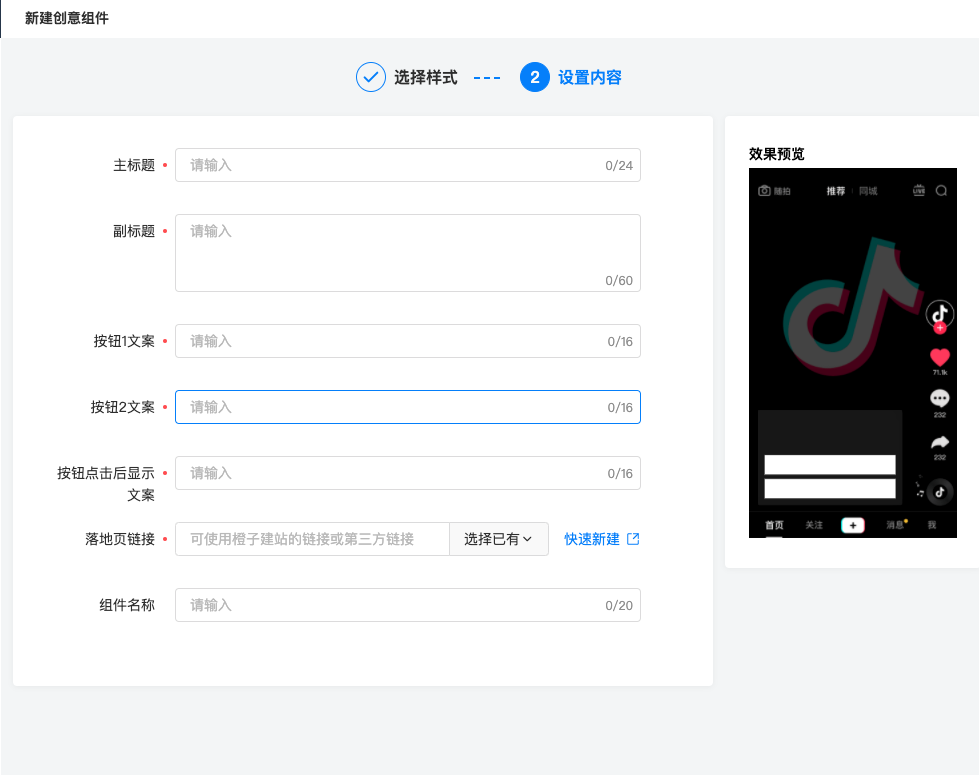This screenshot has width=979, height=775.
Task: Tap the plus create button in preview
Action: coord(853,525)
